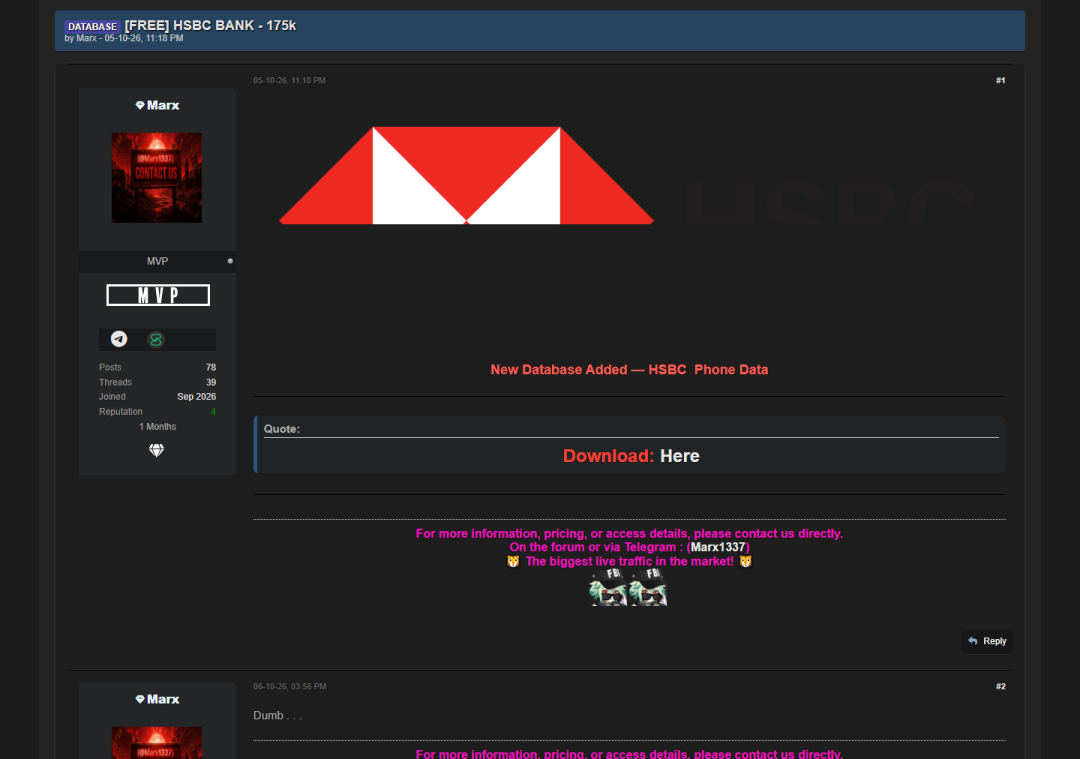
Task: Click the green S icon beside Telegram
Action: click(156, 340)
